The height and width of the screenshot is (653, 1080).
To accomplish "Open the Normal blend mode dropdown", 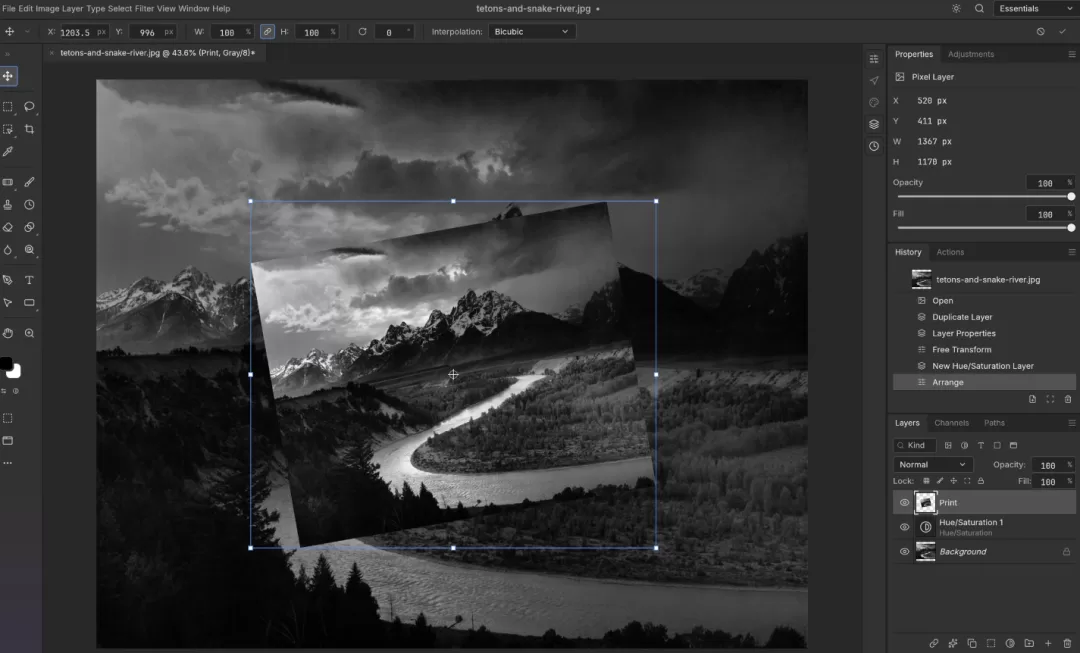I will (933, 465).
